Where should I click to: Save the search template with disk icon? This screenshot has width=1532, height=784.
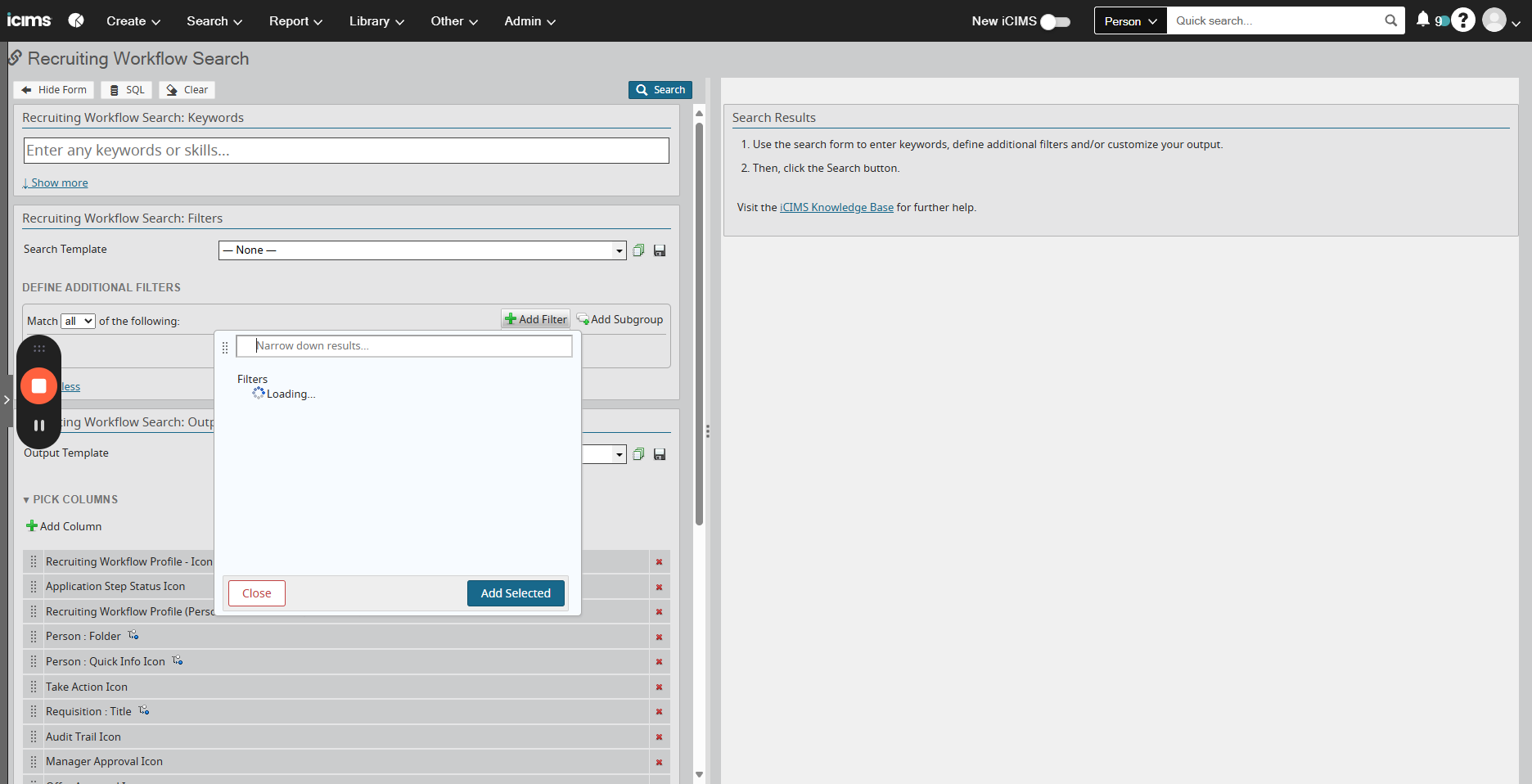tap(660, 250)
